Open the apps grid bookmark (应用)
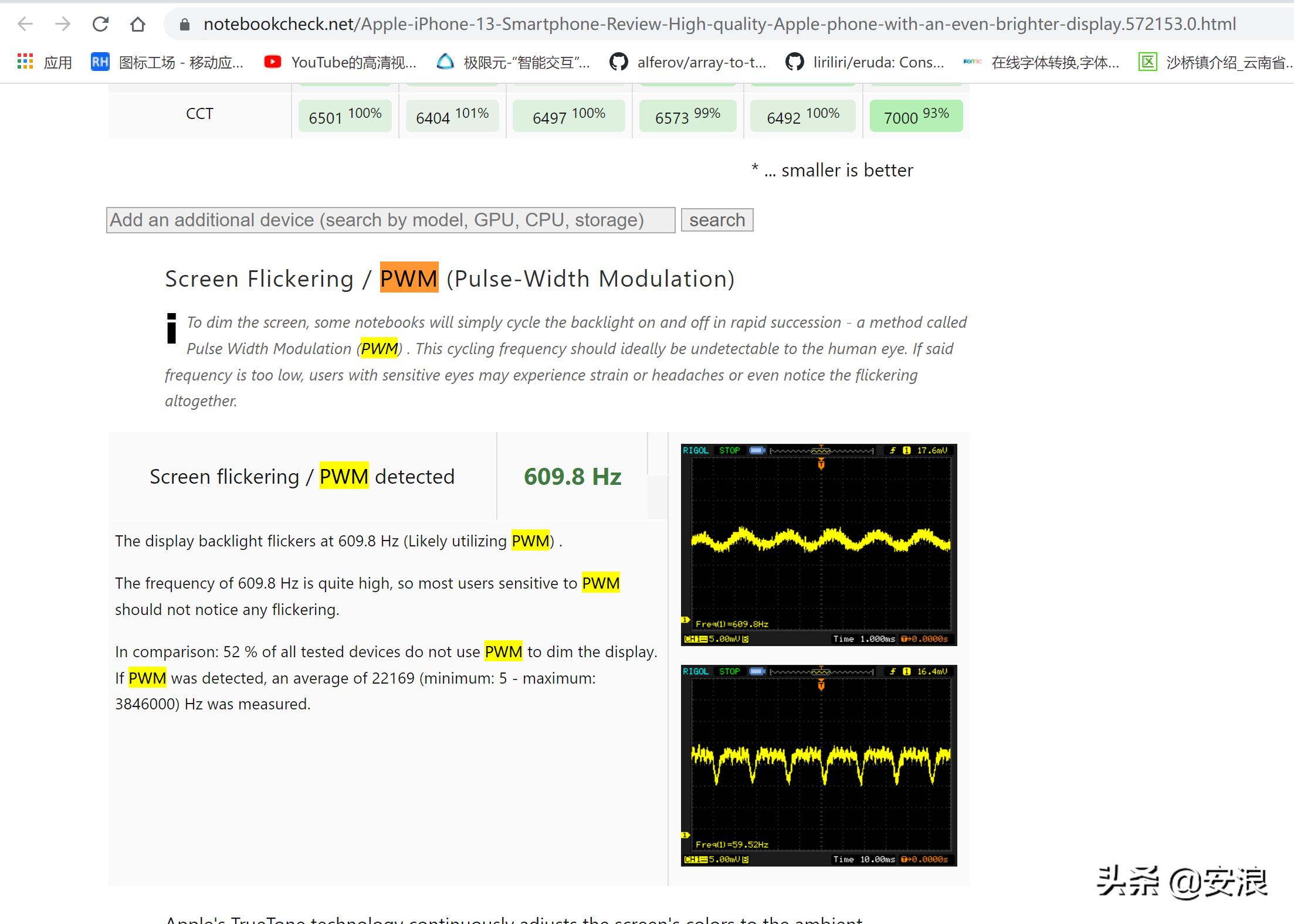The width and height of the screenshot is (1294, 924). [45, 62]
